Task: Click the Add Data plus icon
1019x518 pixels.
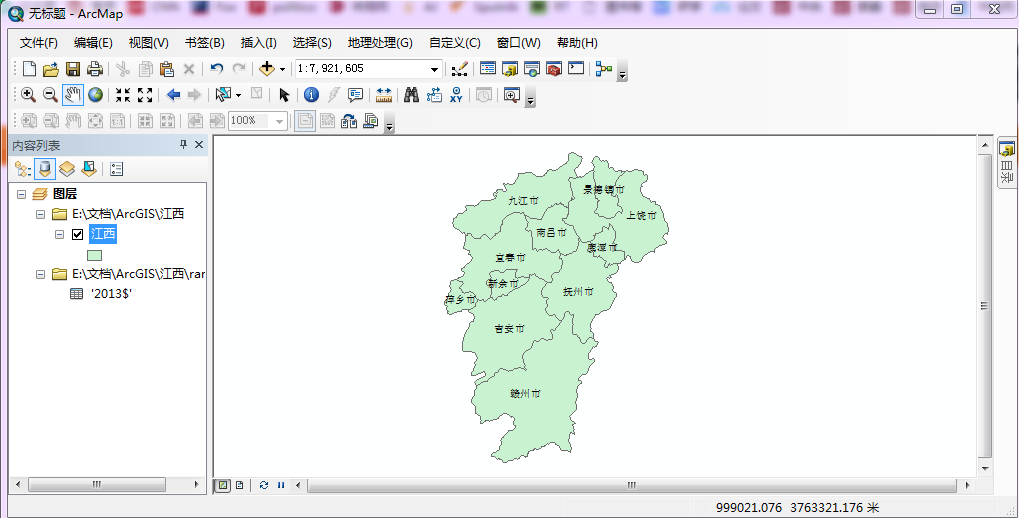Action: pos(266,69)
